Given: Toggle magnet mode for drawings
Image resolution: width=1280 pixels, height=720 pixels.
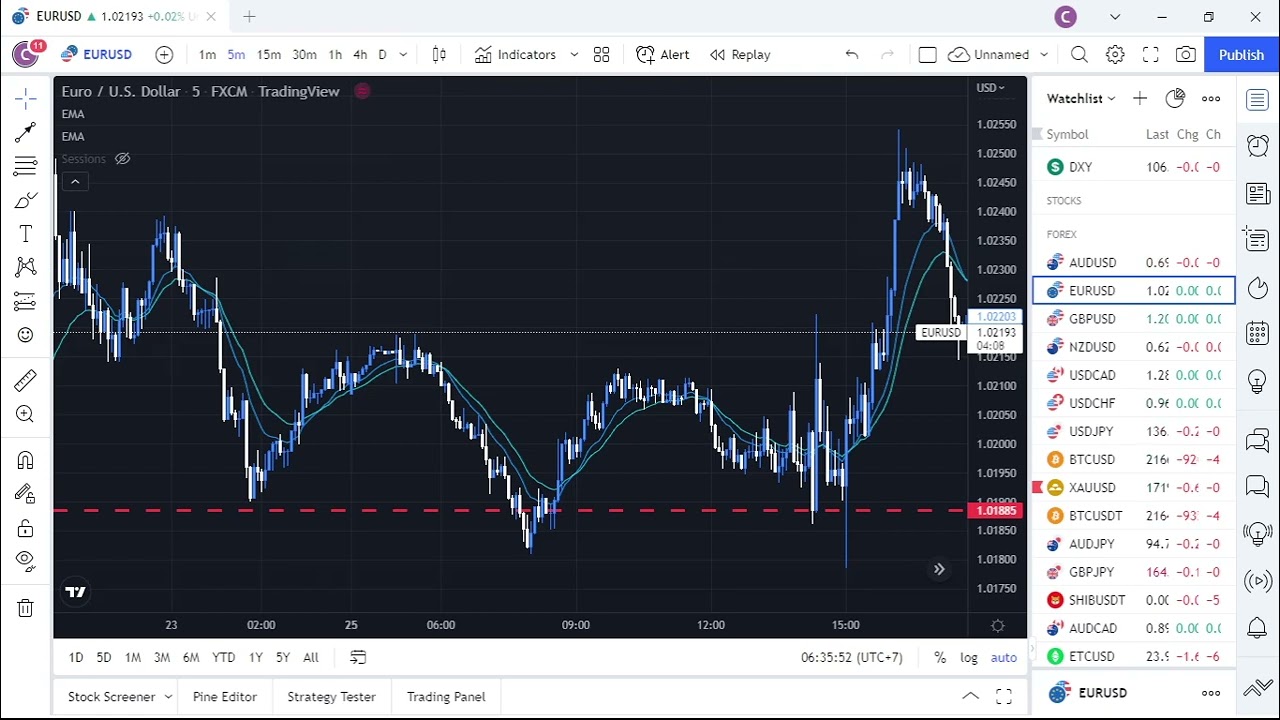Looking at the screenshot, I should tap(26, 460).
